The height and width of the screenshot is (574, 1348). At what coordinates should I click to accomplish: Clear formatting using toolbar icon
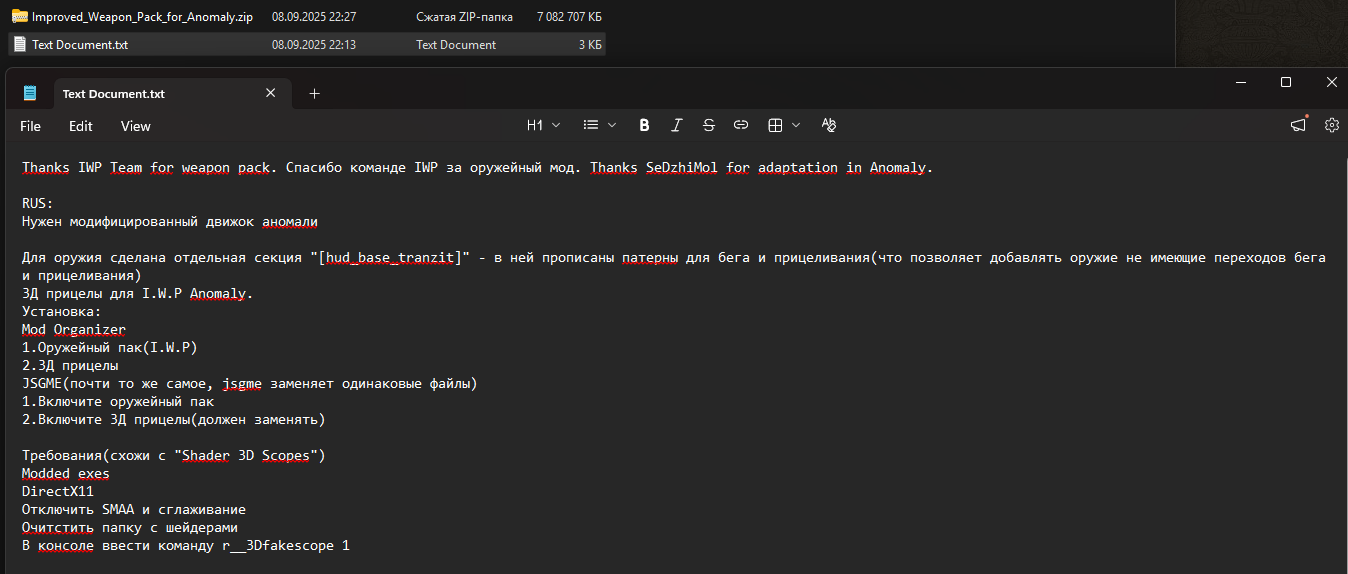coord(828,126)
